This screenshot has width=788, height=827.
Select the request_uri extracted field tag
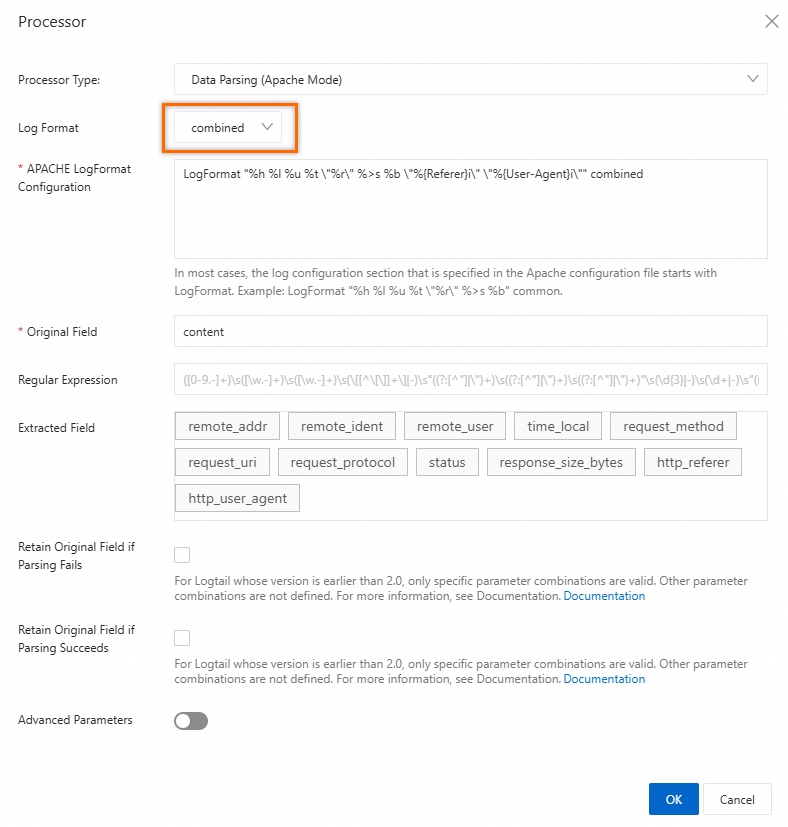(x=222, y=462)
